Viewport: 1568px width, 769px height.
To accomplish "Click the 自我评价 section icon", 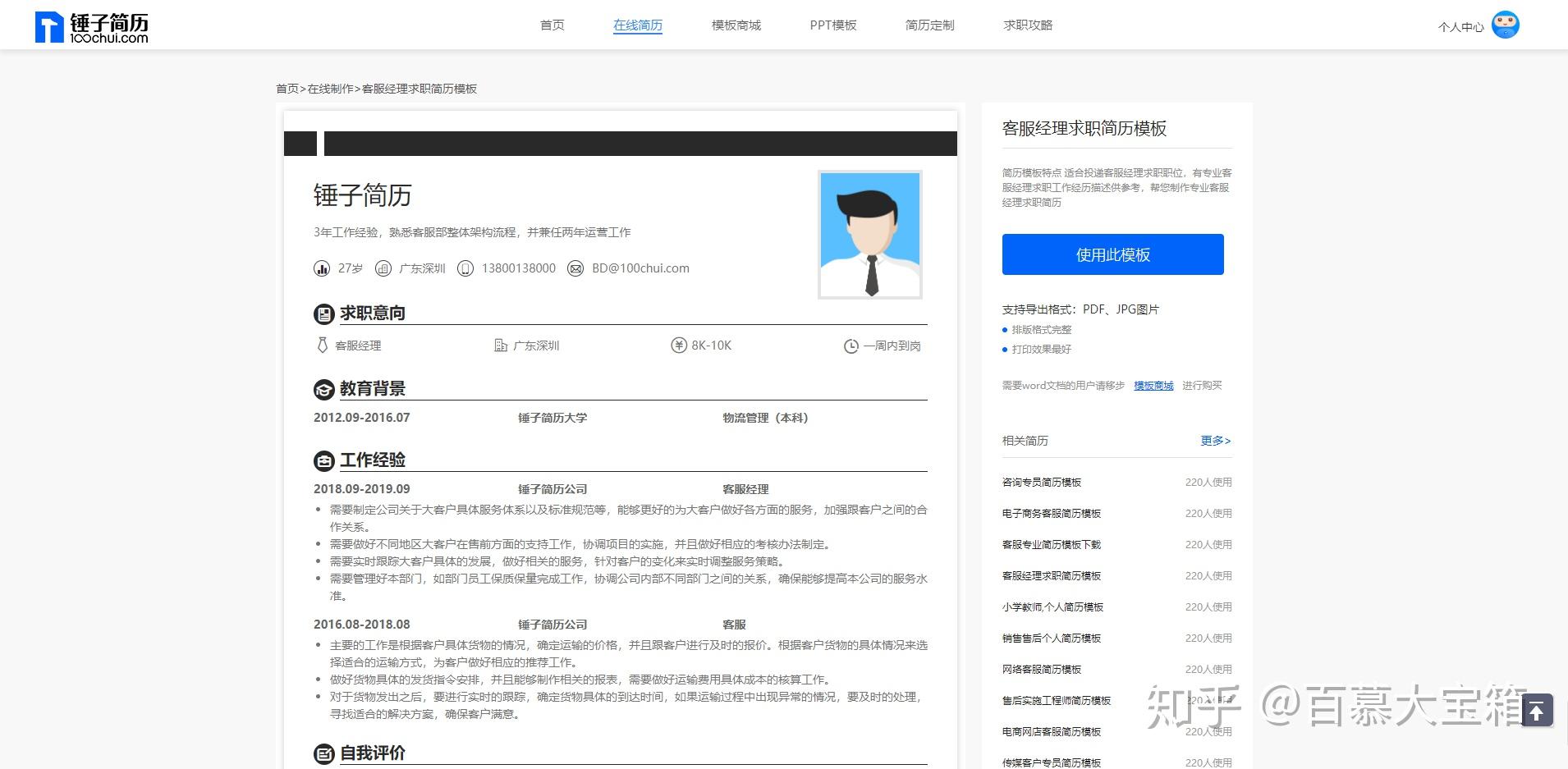I will [324, 753].
